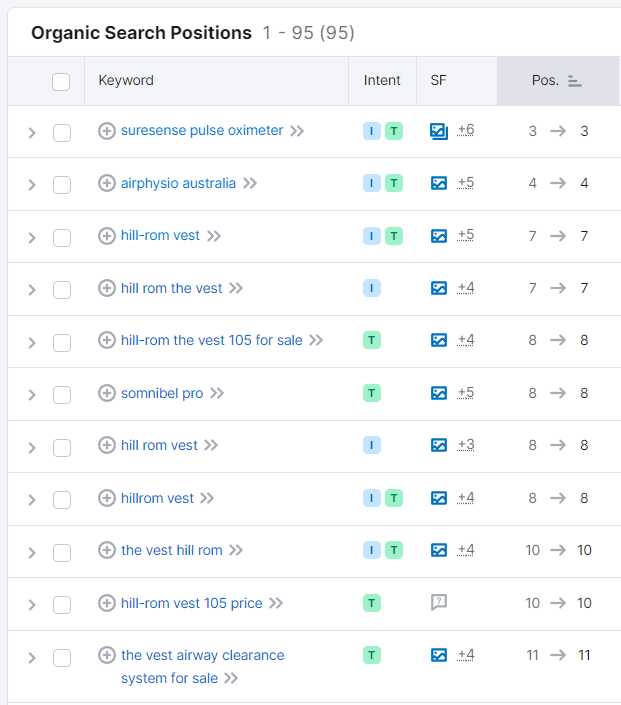This screenshot has width=621, height=705.
Task: Select checkbox for hill-rom vest 105 price
Action: (x=62, y=605)
